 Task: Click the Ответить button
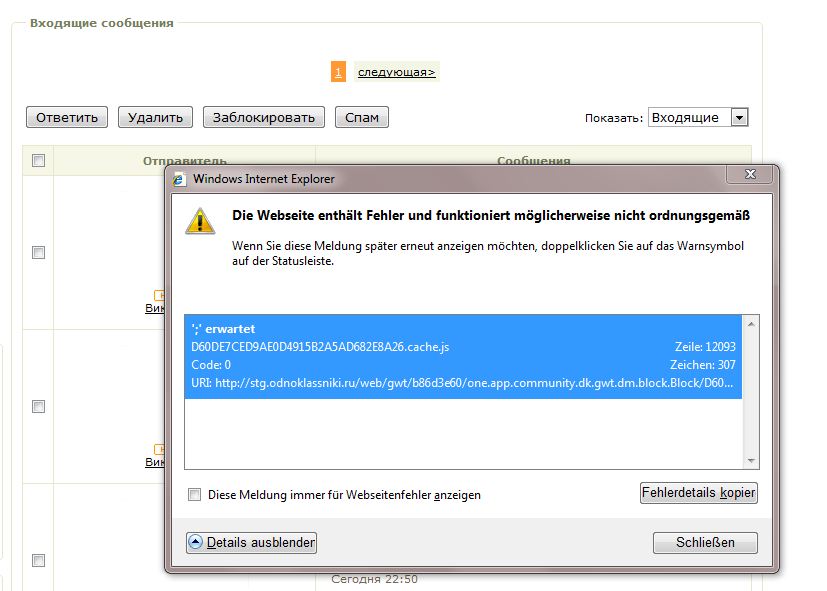(x=67, y=117)
